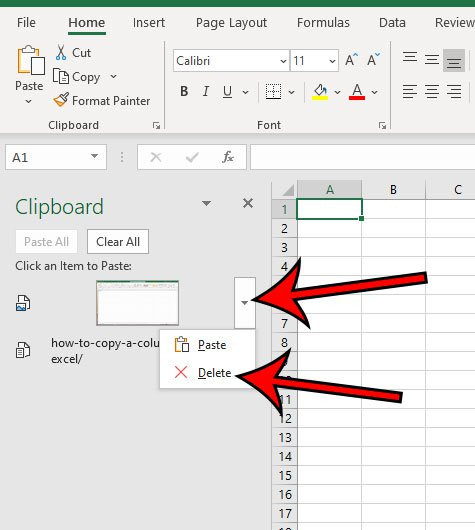Click the Center align text icon

[432, 91]
